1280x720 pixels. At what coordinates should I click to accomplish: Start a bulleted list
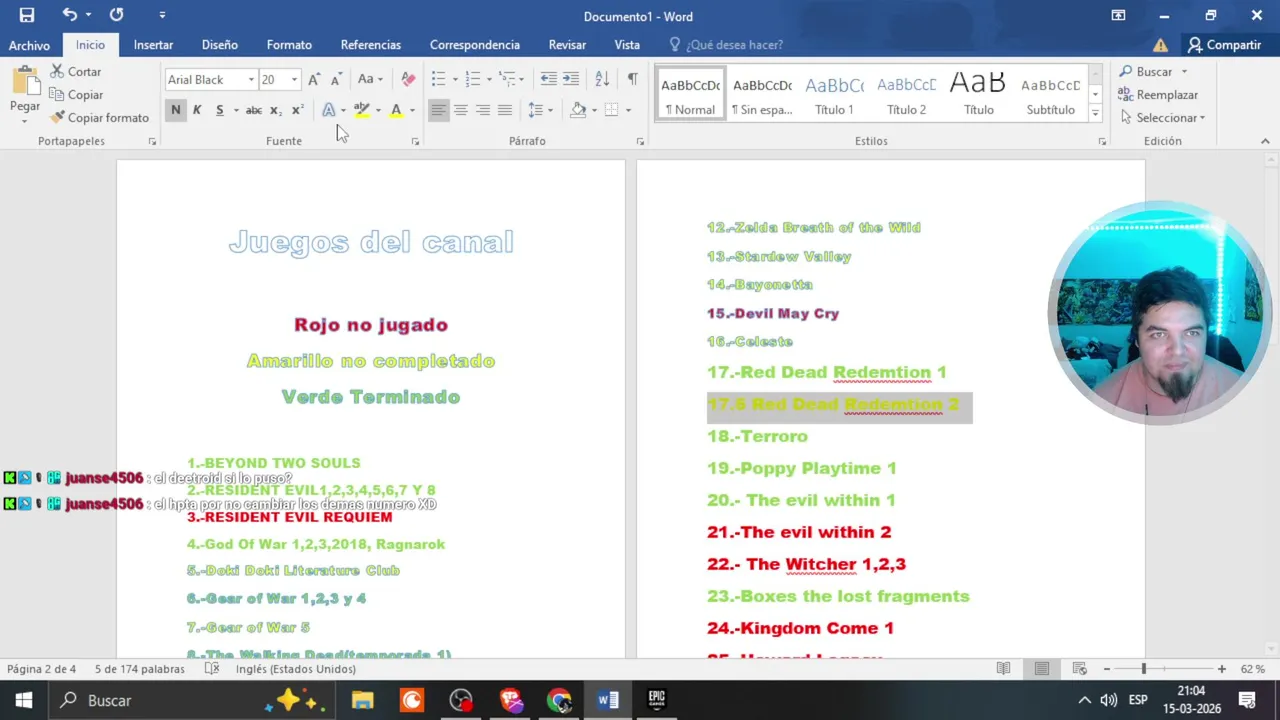438,79
